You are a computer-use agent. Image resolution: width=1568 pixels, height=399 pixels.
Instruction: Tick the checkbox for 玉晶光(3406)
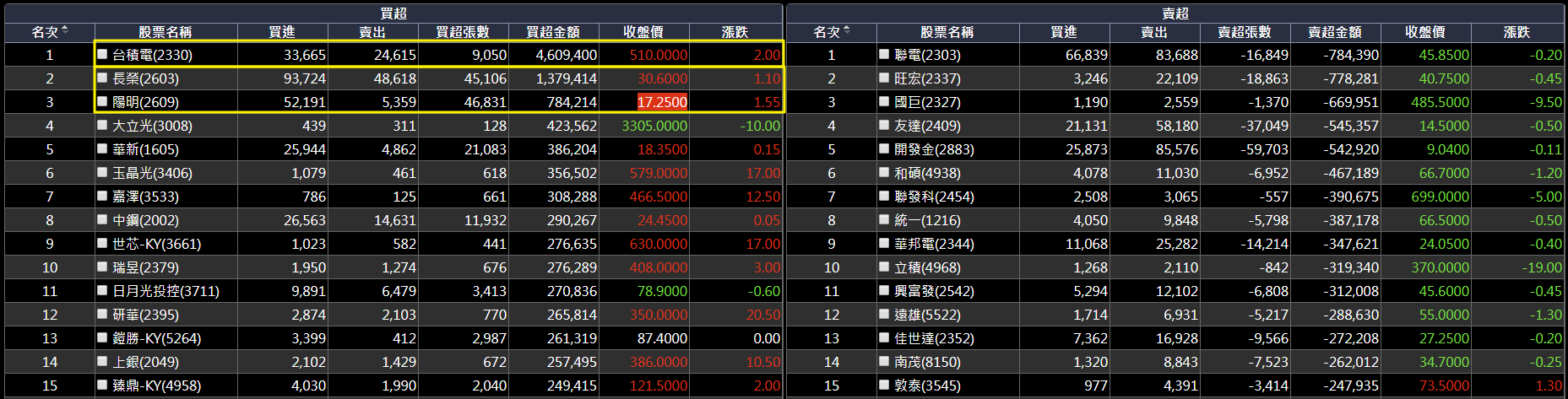click(102, 172)
